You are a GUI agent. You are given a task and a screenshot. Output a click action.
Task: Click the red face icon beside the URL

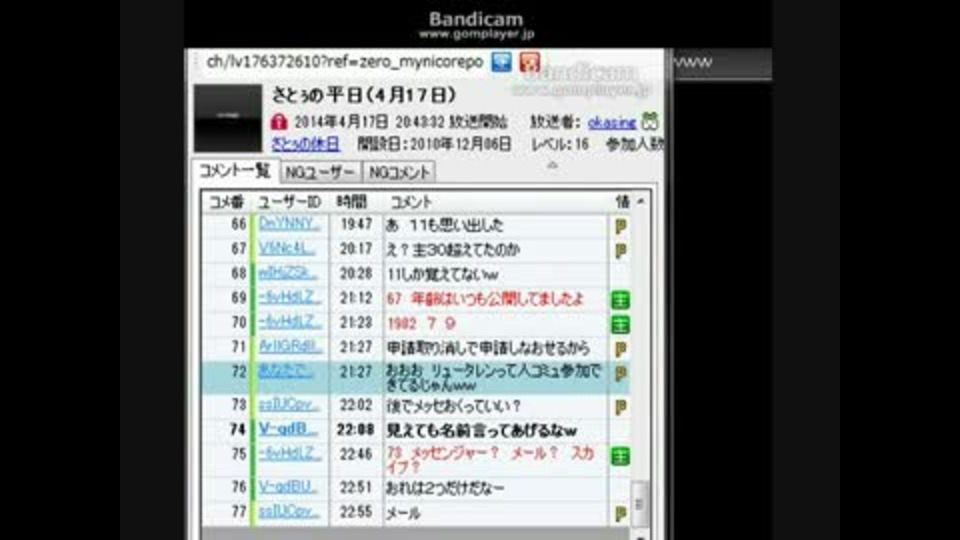[x=530, y=62]
